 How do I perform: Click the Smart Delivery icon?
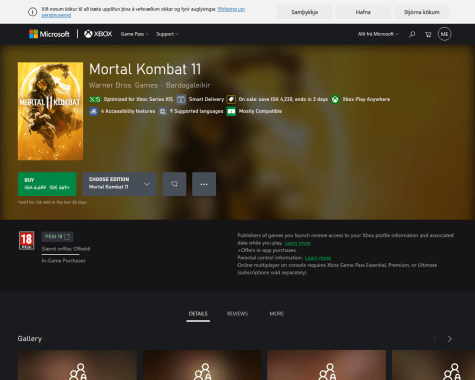[181, 99]
